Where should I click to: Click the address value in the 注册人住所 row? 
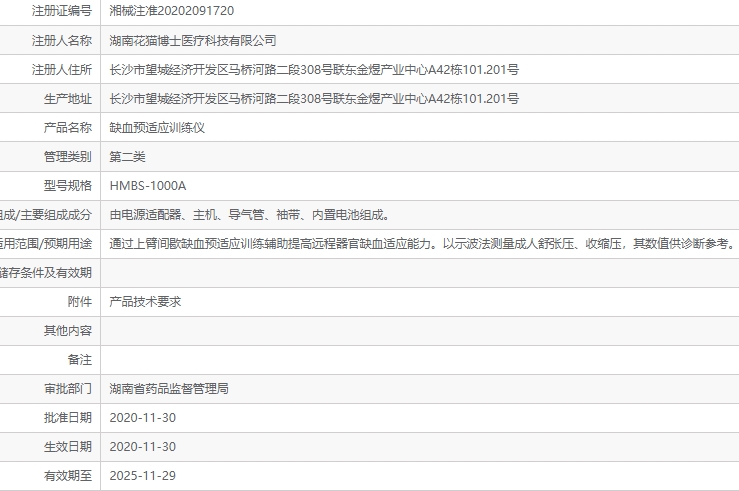tap(314, 70)
